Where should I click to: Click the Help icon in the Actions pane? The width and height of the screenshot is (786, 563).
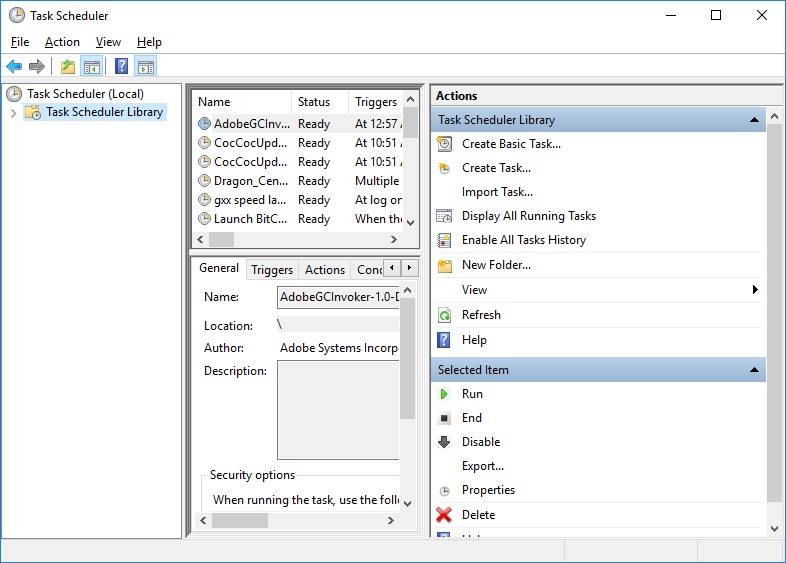[x=444, y=340]
